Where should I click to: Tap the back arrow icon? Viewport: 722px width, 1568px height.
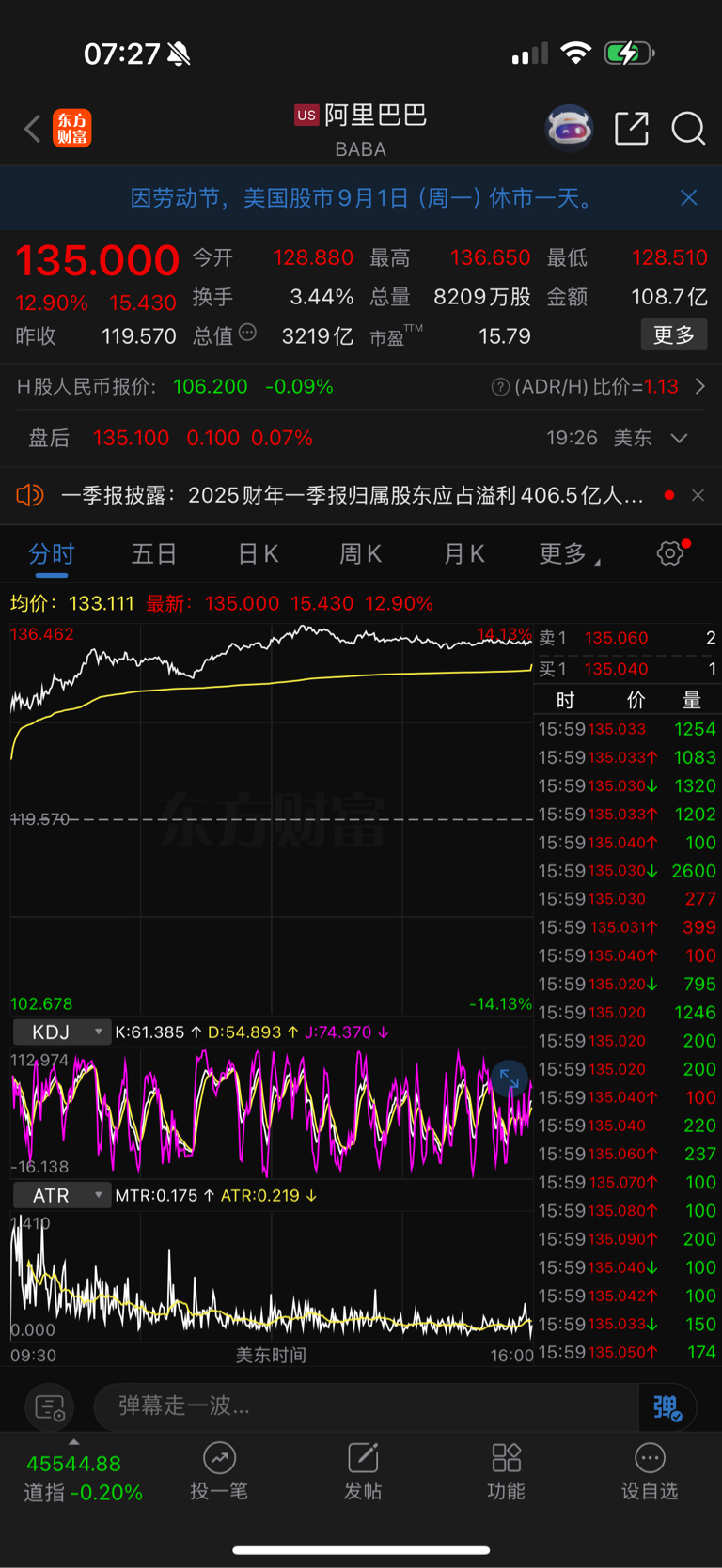tap(33, 129)
